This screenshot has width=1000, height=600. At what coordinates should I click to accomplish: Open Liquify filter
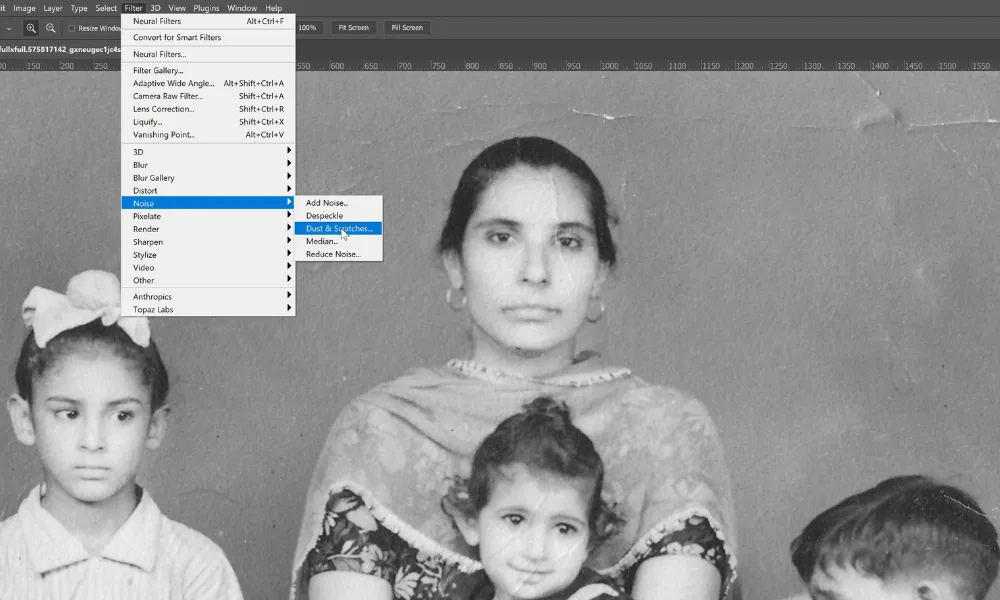pyautogui.click(x=208, y=122)
